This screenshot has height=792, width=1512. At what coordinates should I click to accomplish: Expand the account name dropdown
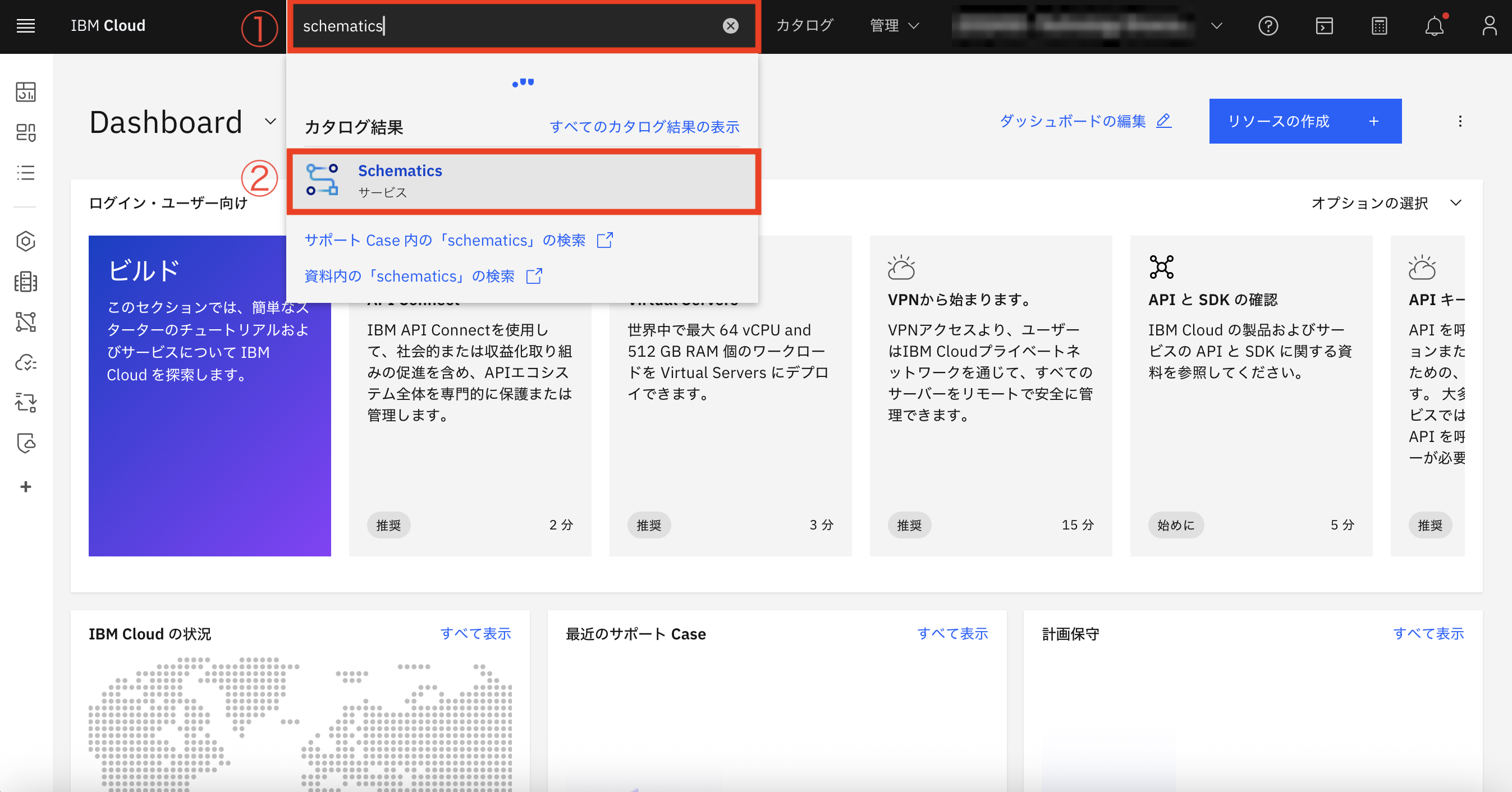click(x=1215, y=26)
